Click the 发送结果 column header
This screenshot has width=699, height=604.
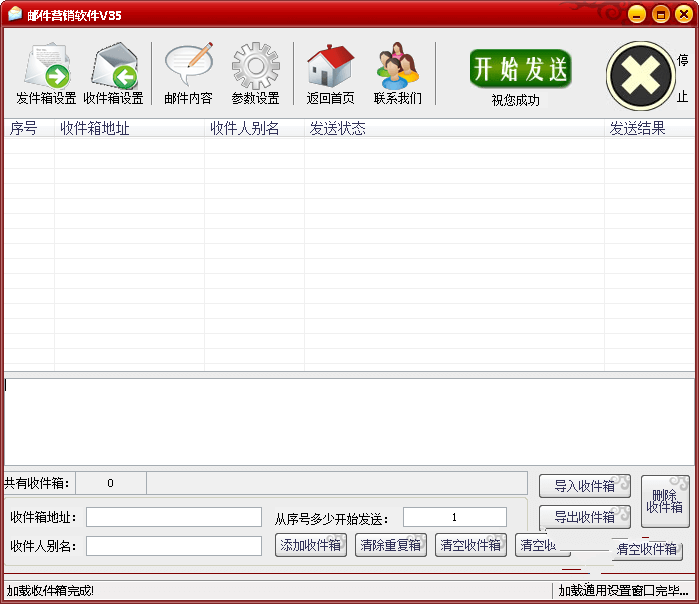(x=649, y=128)
